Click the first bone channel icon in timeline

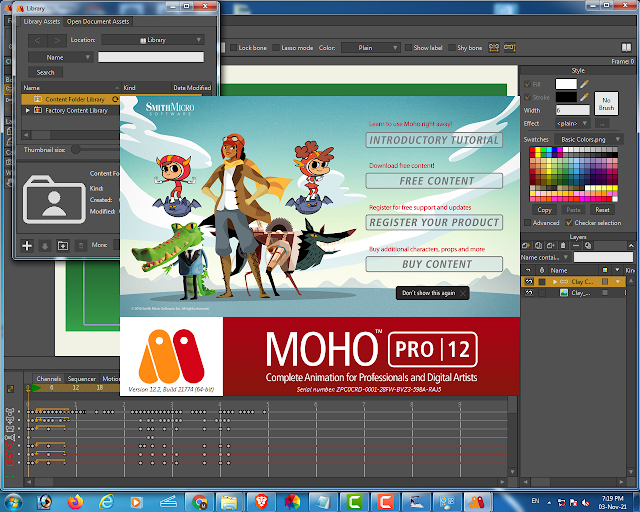pyautogui.click(x=10, y=412)
